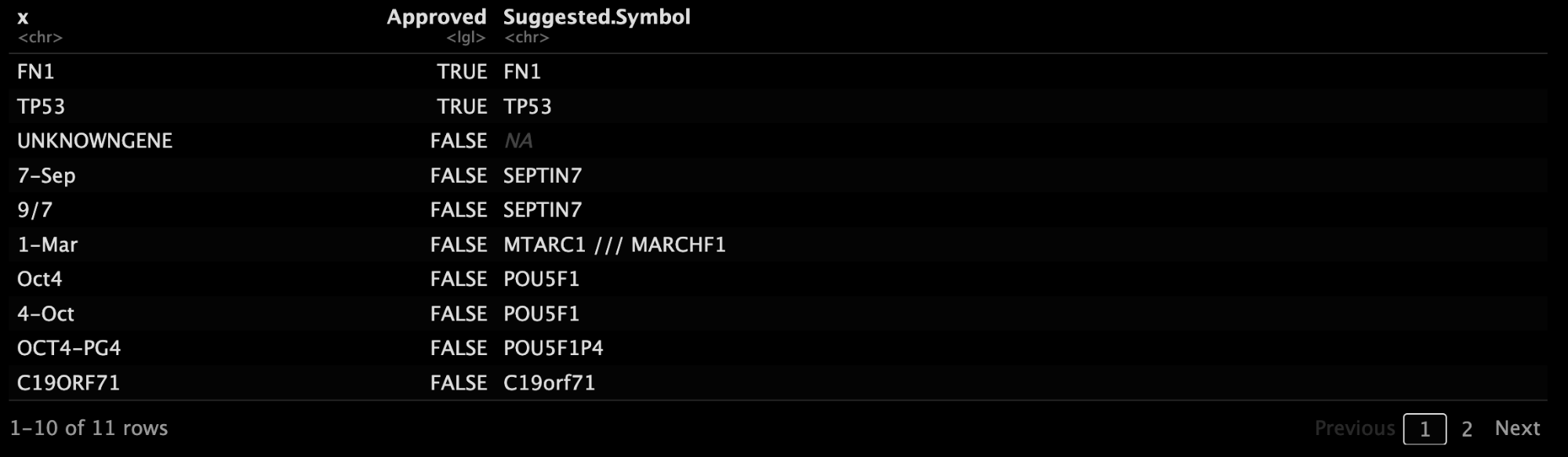The width and height of the screenshot is (1568, 457).
Task: Click the 4-Oct cell
Action: pyautogui.click(x=45, y=314)
